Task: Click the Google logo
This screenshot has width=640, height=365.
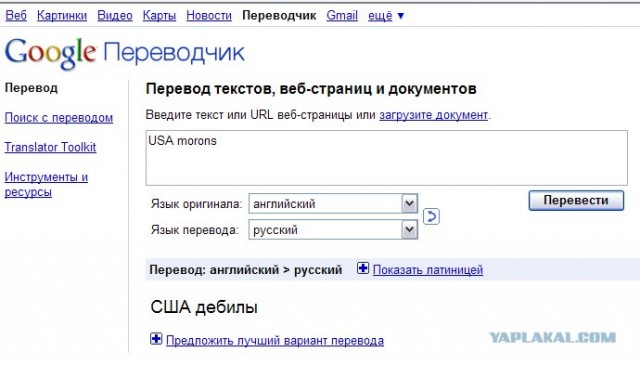Action: click(x=51, y=53)
